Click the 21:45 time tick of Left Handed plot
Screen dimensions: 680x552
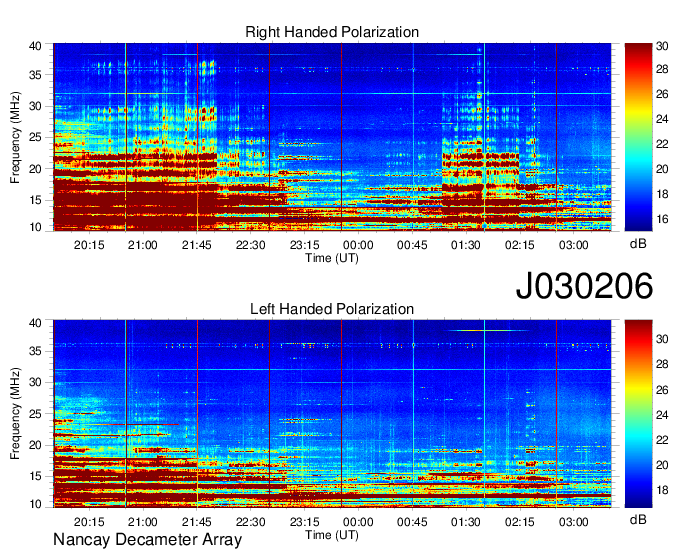[196, 522]
